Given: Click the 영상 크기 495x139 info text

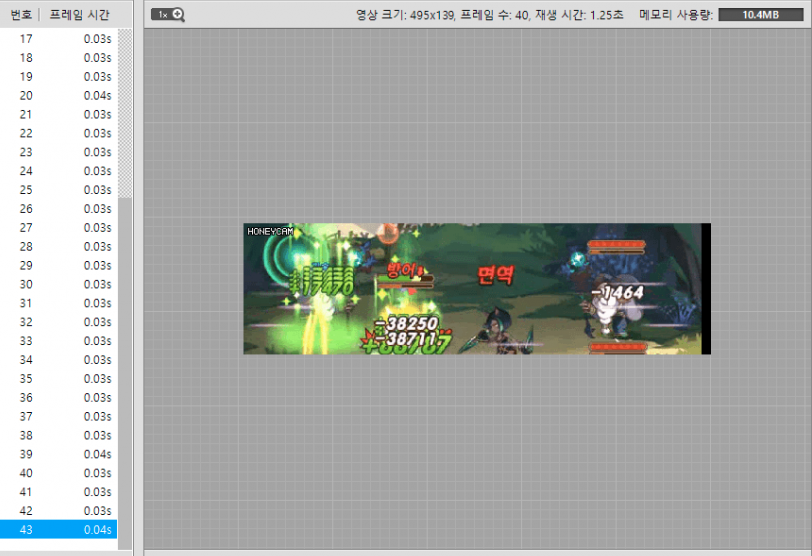Looking at the screenshot, I should click(x=405, y=15).
